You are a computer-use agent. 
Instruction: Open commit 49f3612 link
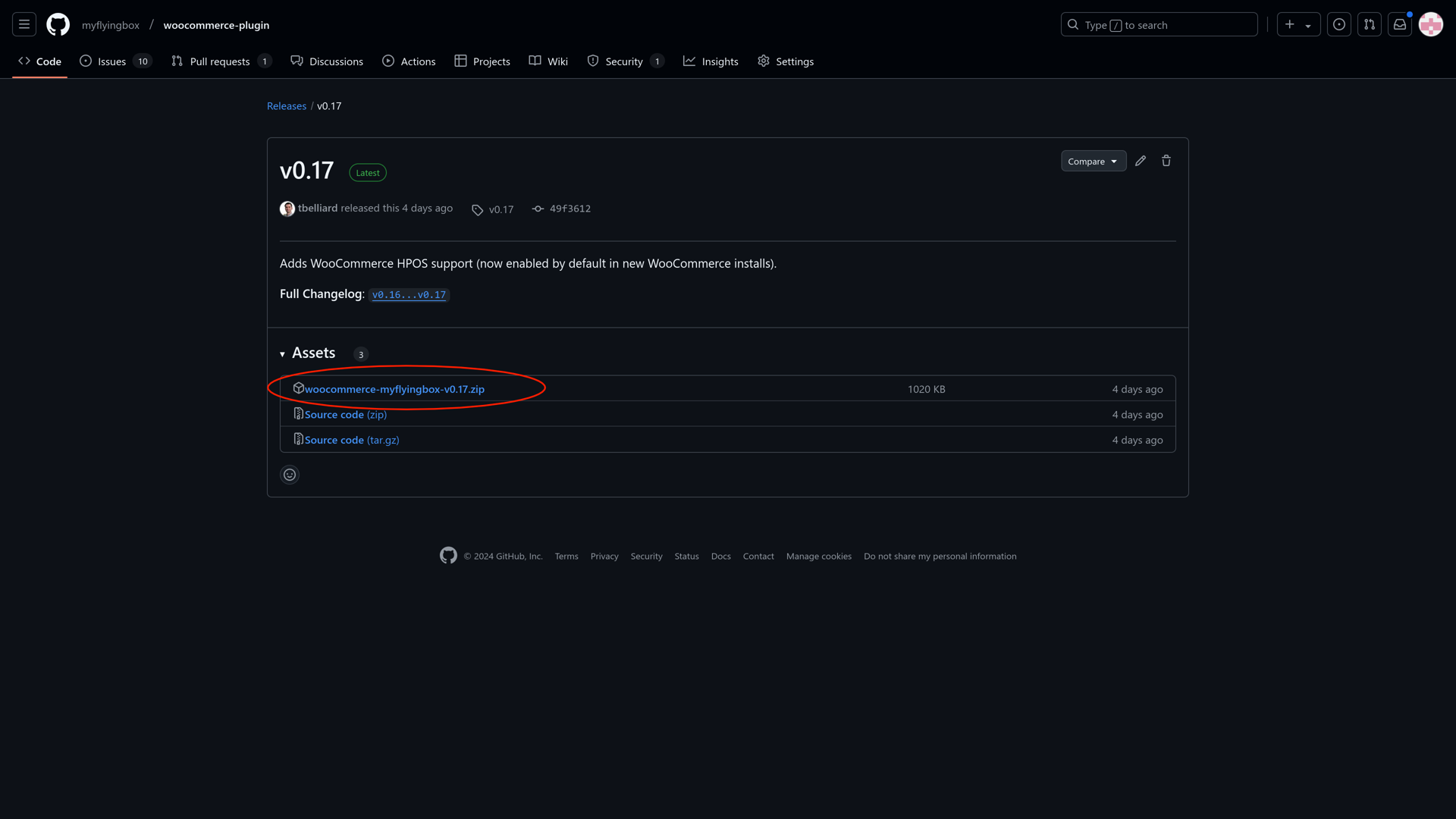(570, 209)
